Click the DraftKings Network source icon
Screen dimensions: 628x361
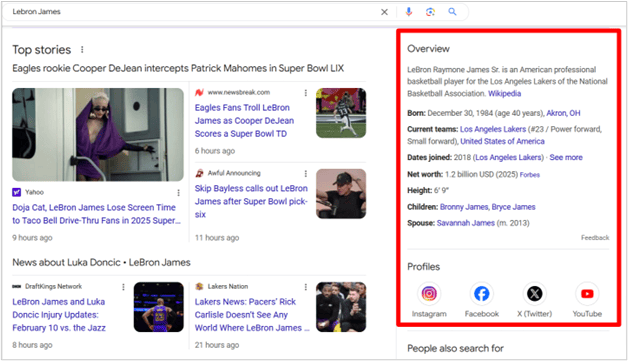(16, 286)
